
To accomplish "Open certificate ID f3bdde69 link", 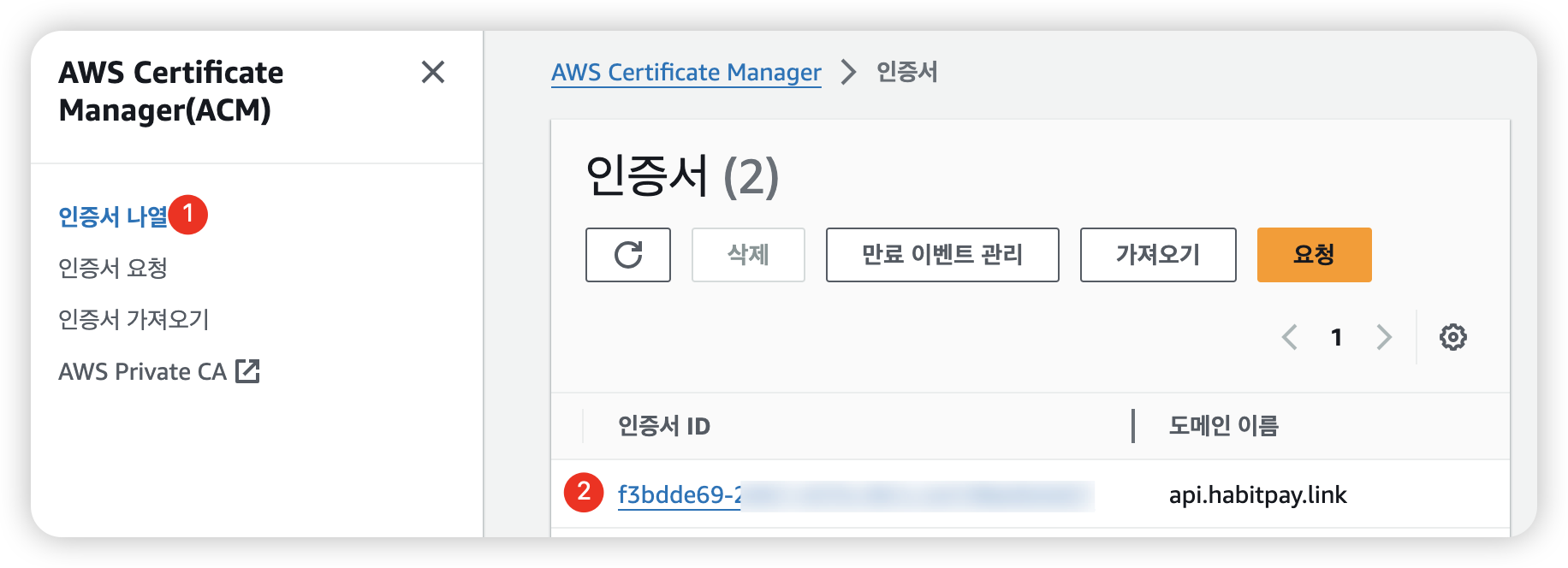I will 679,495.
